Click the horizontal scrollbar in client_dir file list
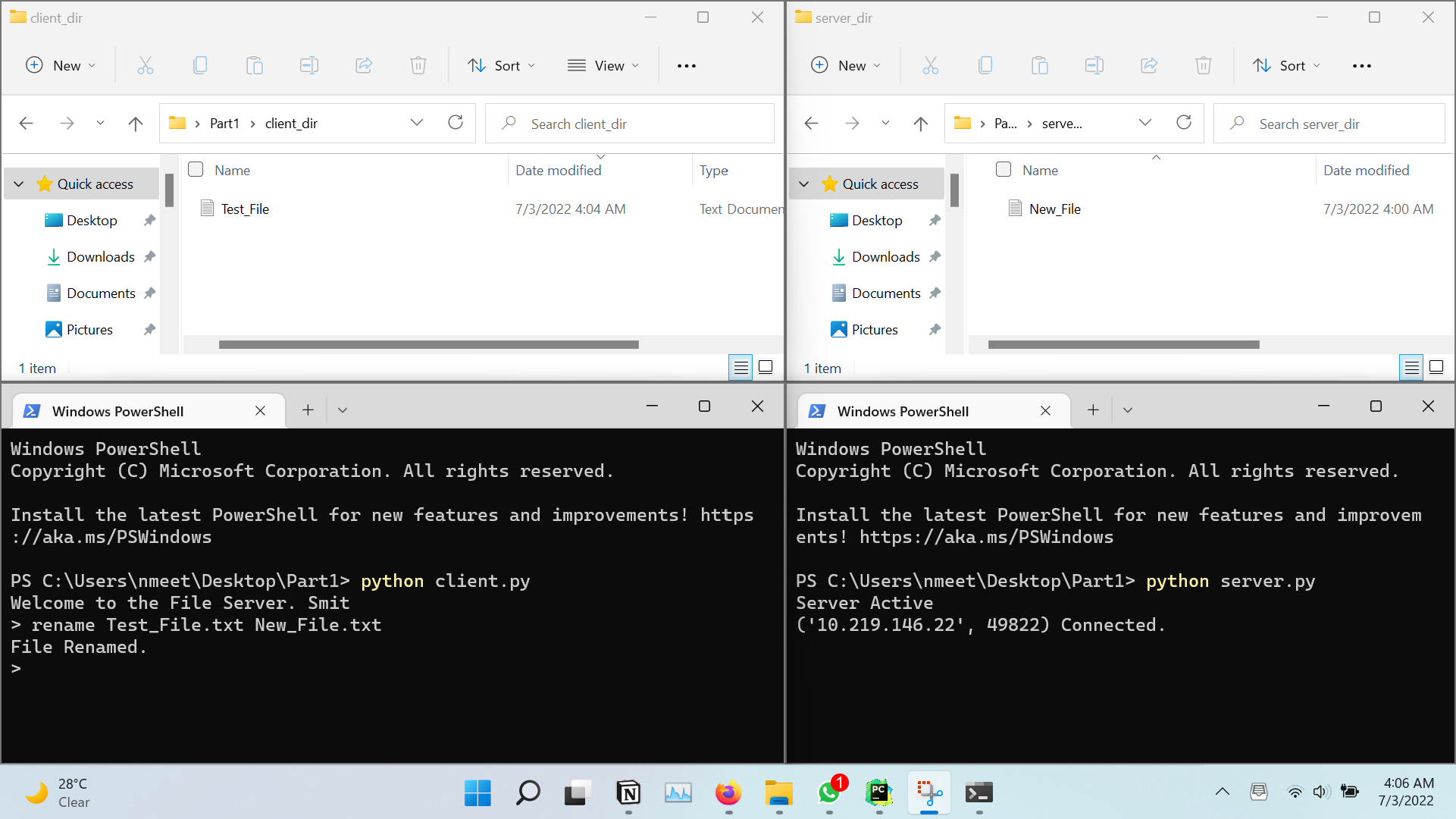 point(428,345)
